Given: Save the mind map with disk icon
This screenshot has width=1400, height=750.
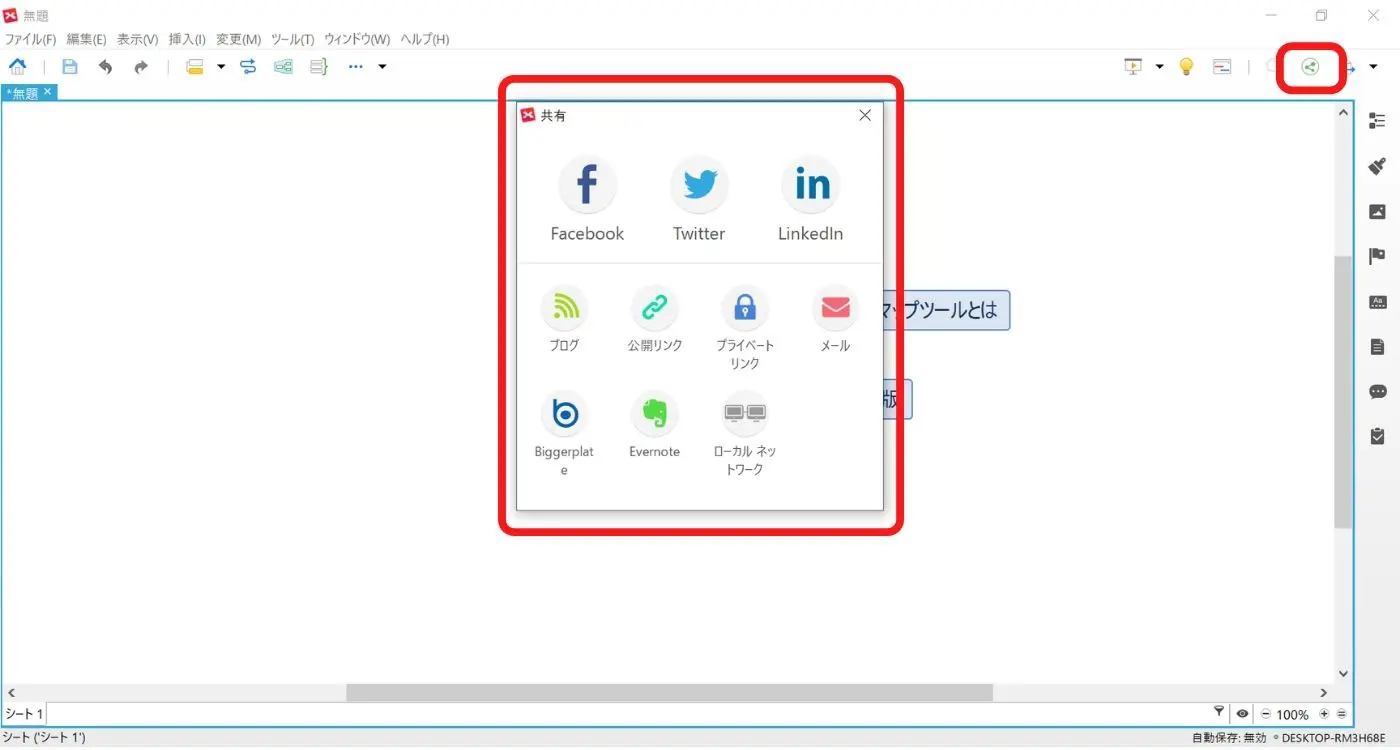Looking at the screenshot, I should point(70,67).
